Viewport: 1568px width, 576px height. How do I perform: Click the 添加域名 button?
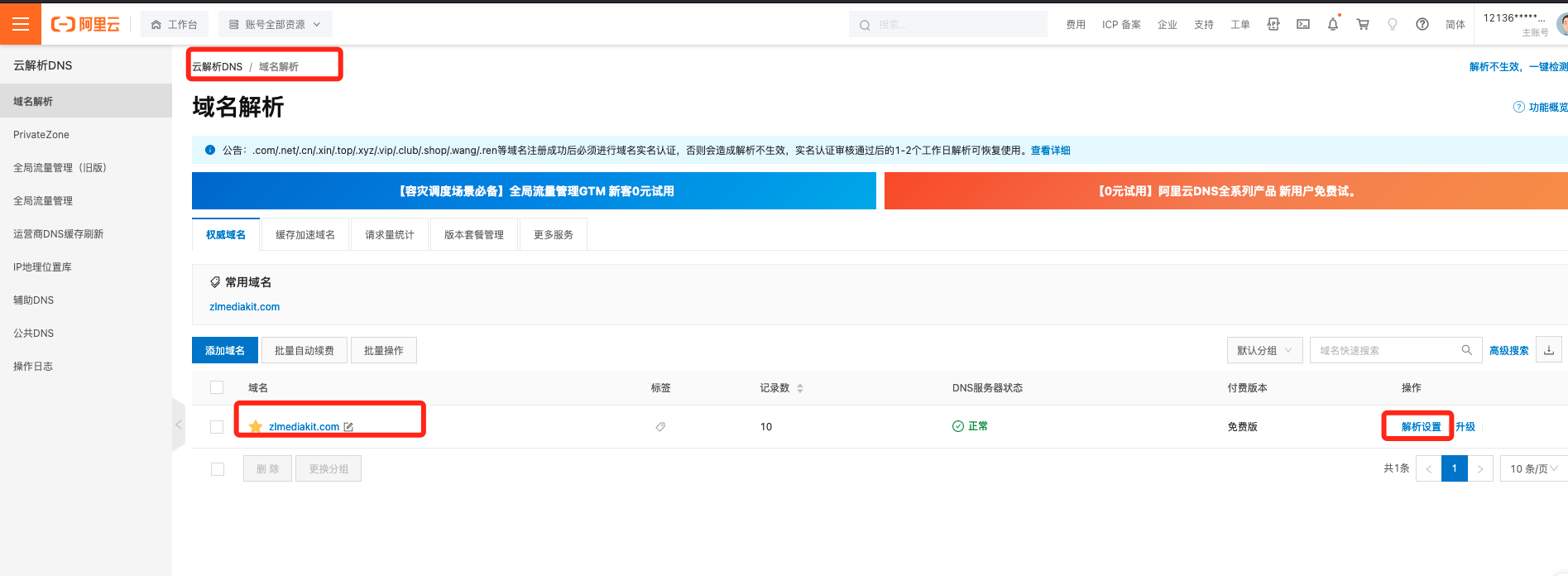[225, 350]
